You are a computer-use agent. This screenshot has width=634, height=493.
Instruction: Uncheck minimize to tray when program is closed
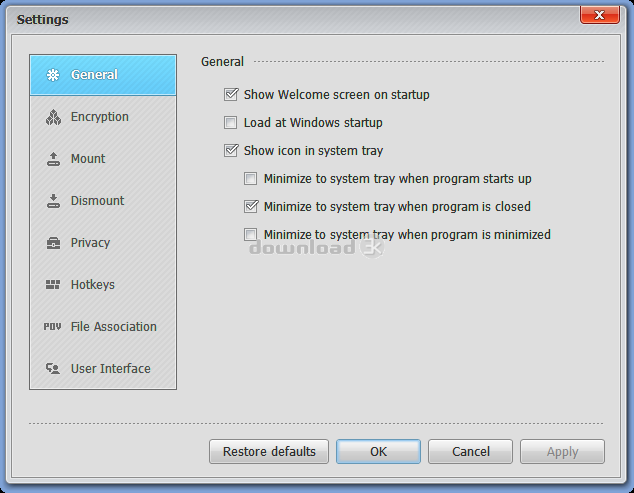click(x=251, y=207)
